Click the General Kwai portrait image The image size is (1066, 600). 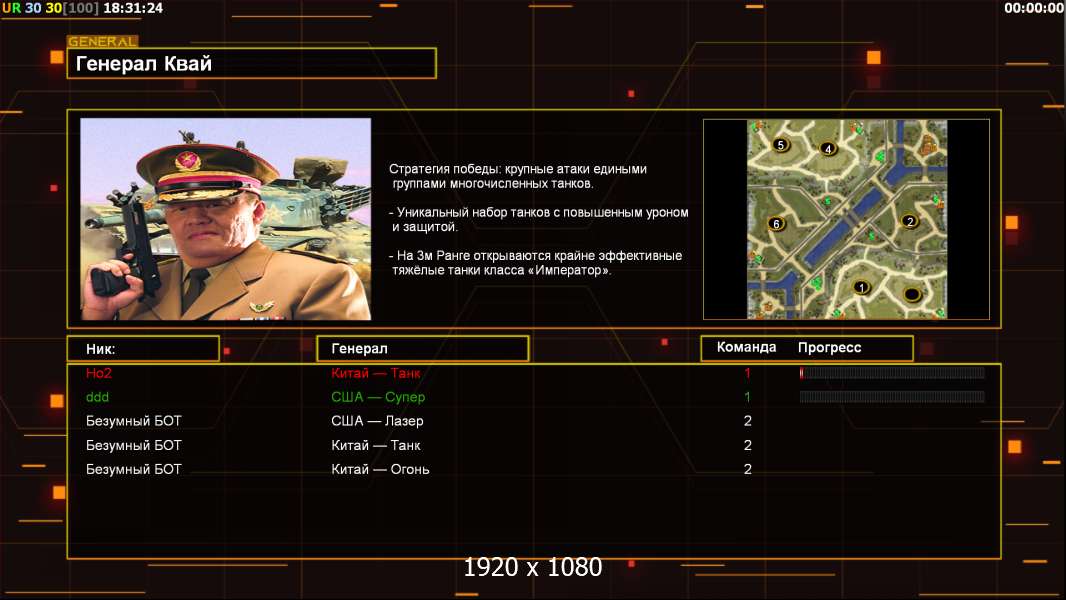[226, 219]
